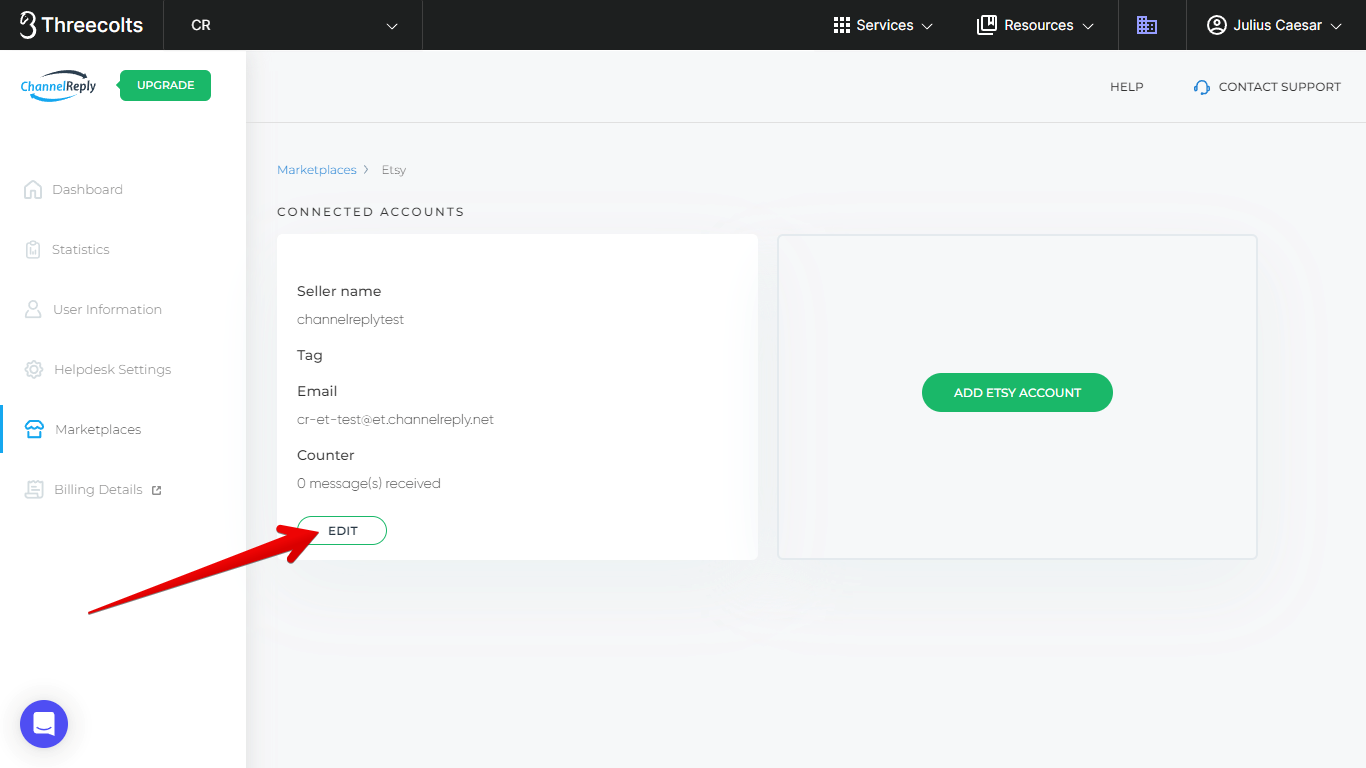Viewport: 1366px width, 768px height.
Task: Click the 0 message(s) received text
Action: pos(369,484)
